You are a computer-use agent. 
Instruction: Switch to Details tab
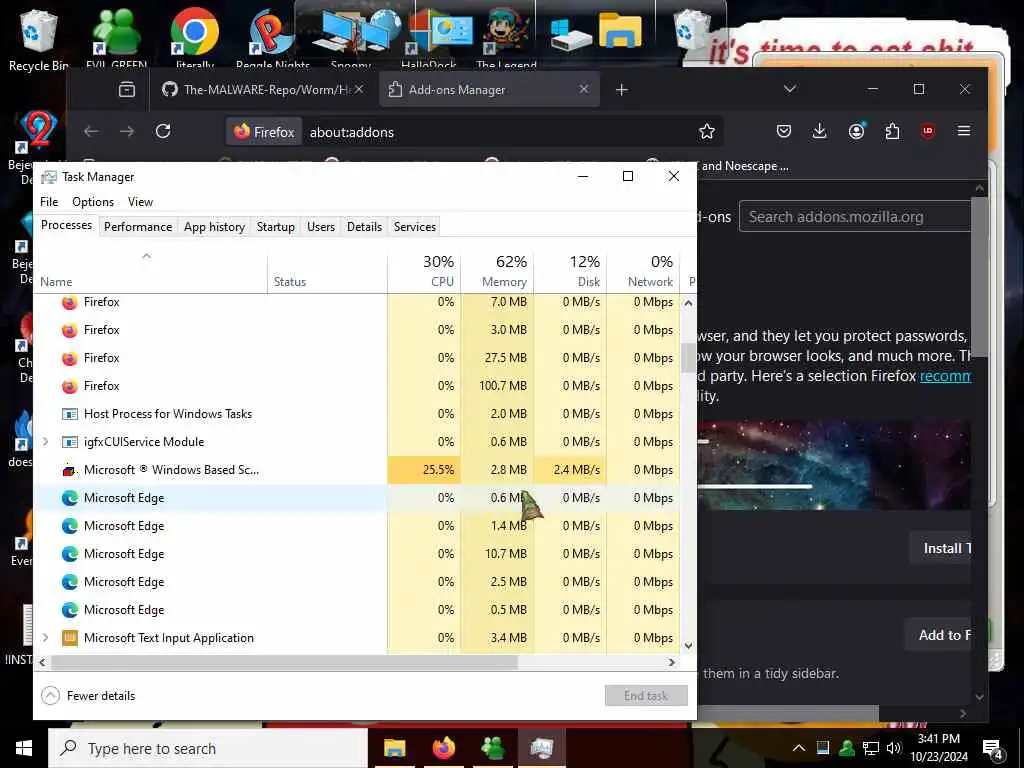point(364,227)
